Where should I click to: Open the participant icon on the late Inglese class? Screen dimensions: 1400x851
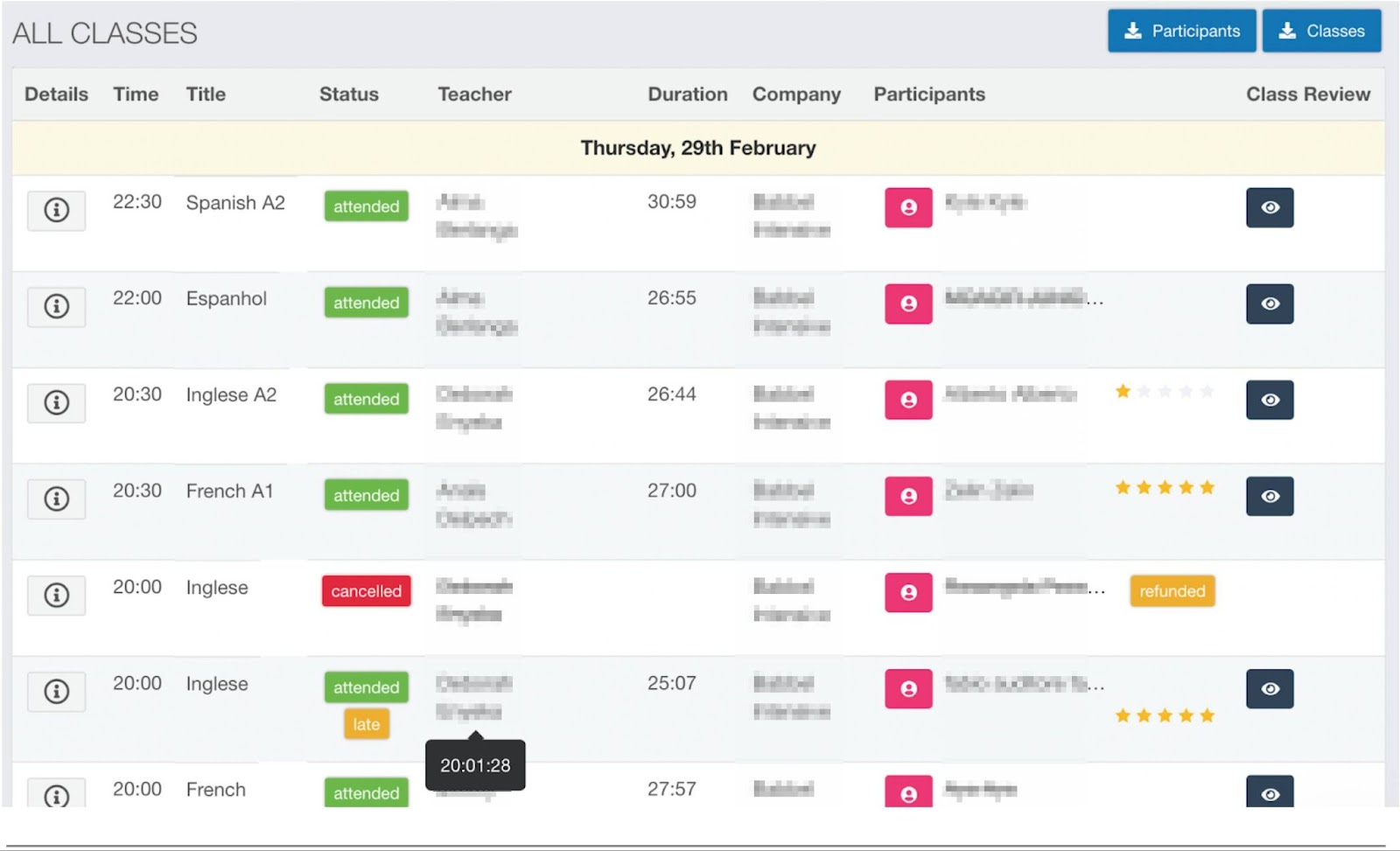point(907,689)
